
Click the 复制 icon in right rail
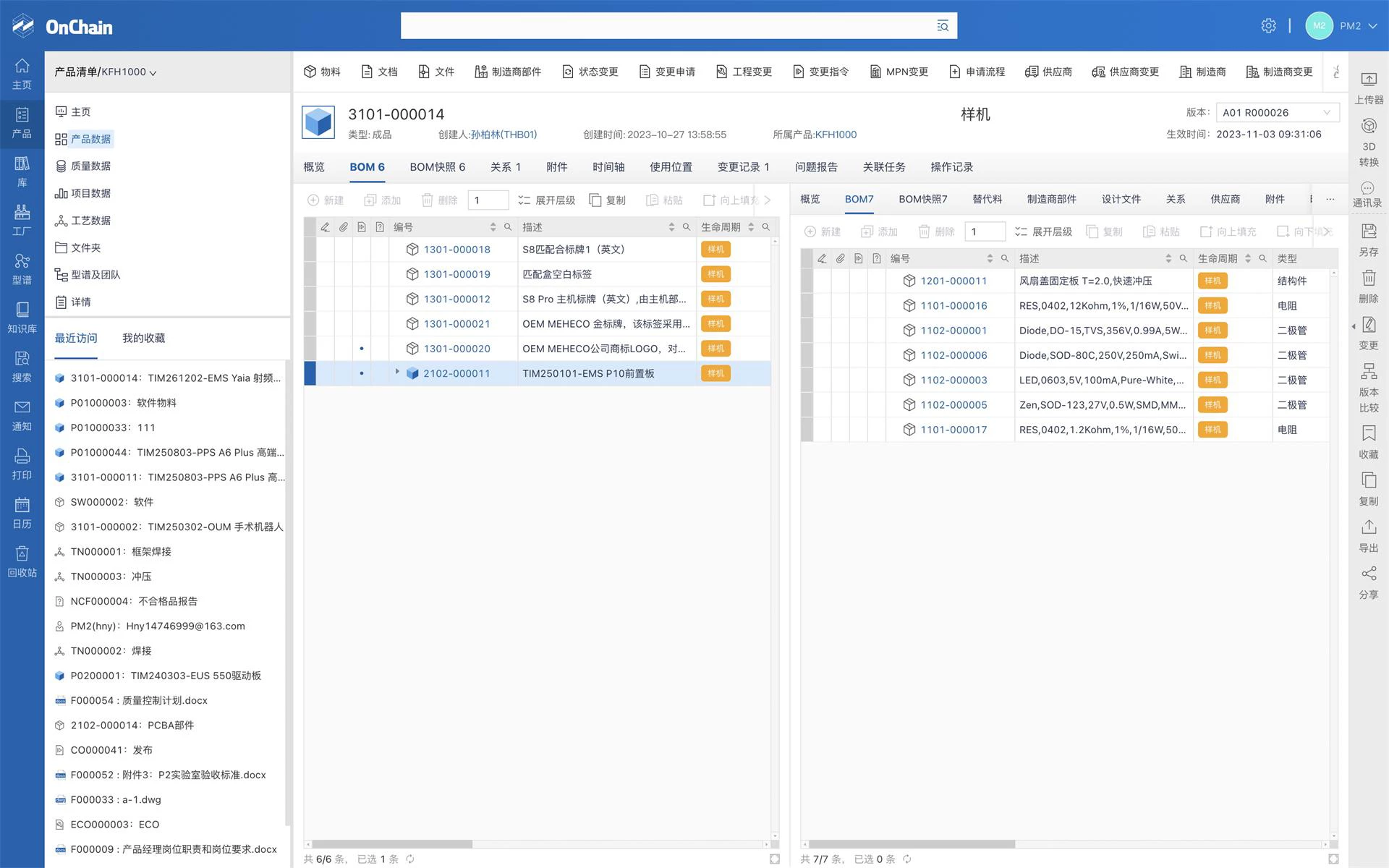pyautogui.click(x=1368, y=490)
